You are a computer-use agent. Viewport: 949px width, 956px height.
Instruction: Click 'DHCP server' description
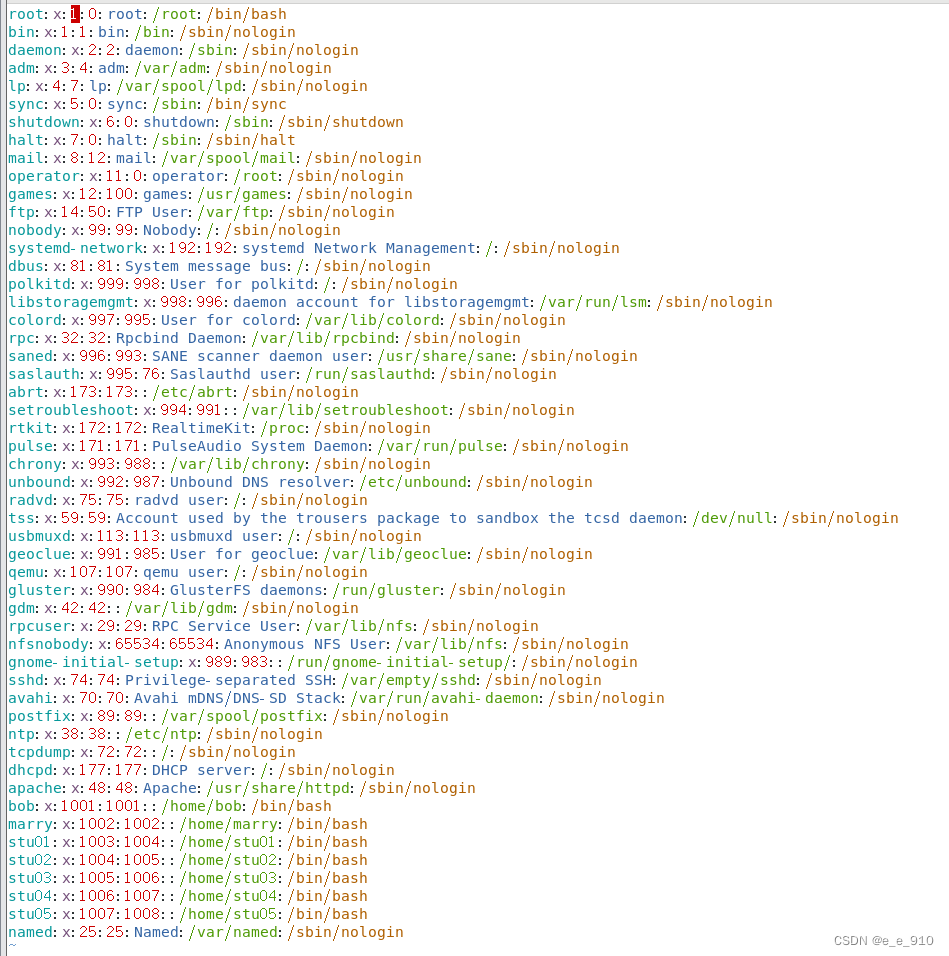tap(202, 769)
